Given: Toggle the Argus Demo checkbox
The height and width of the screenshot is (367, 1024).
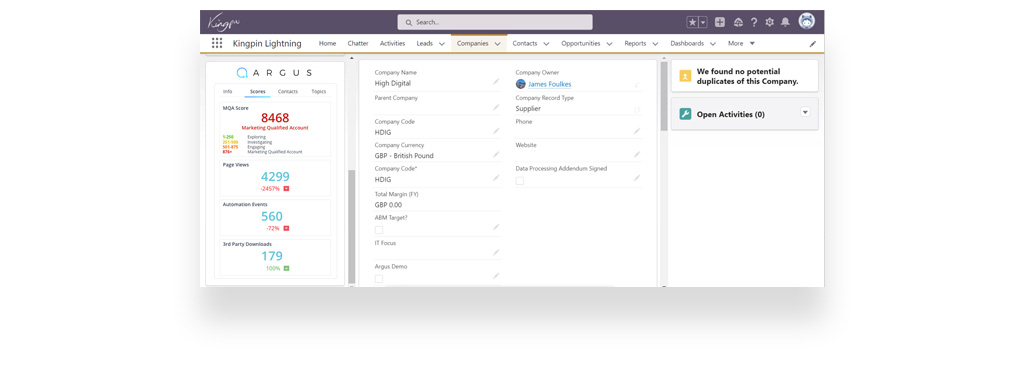Looking at the screenshot, I should [x=379, y=279].
